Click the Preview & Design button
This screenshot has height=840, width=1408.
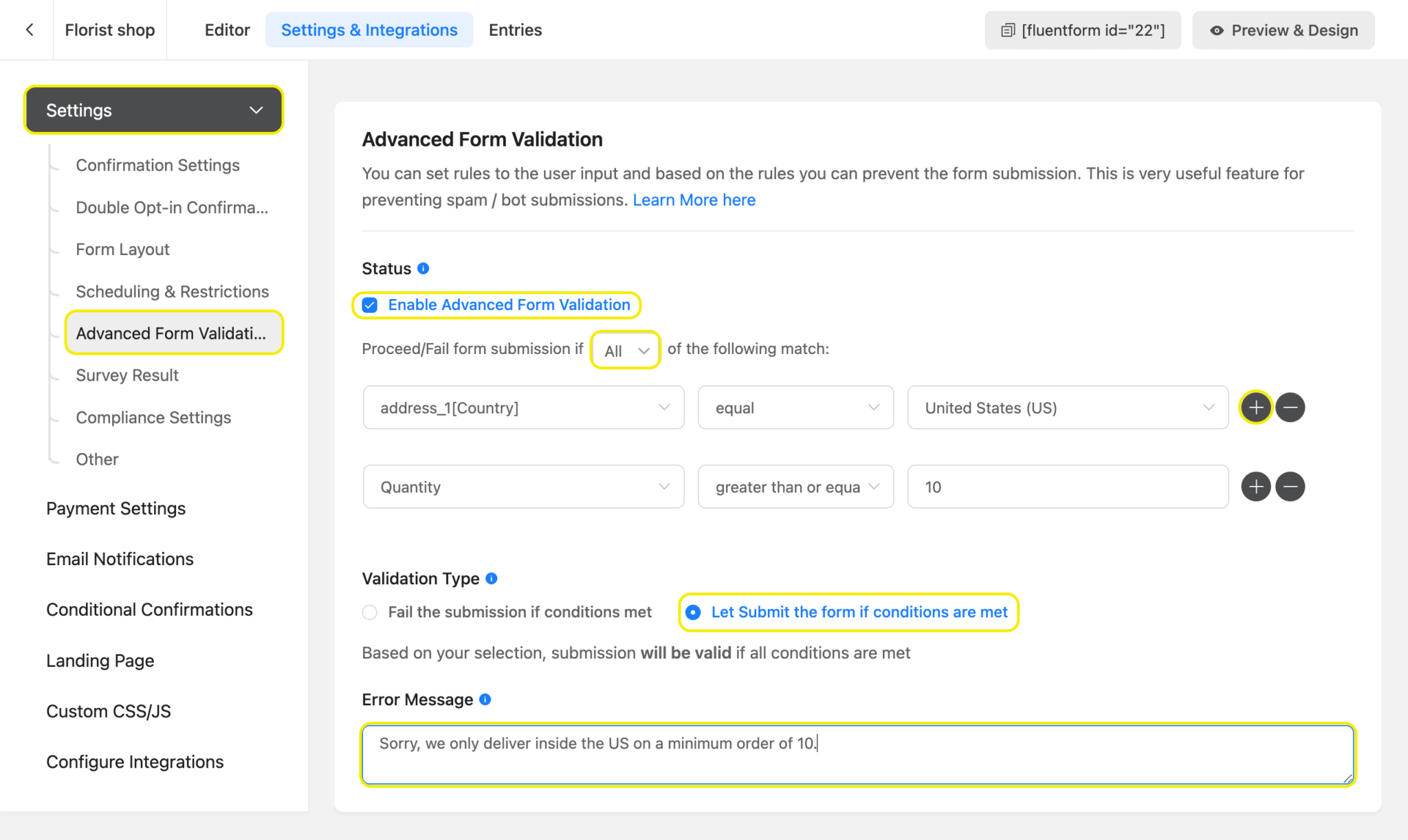pos(1282,30)
